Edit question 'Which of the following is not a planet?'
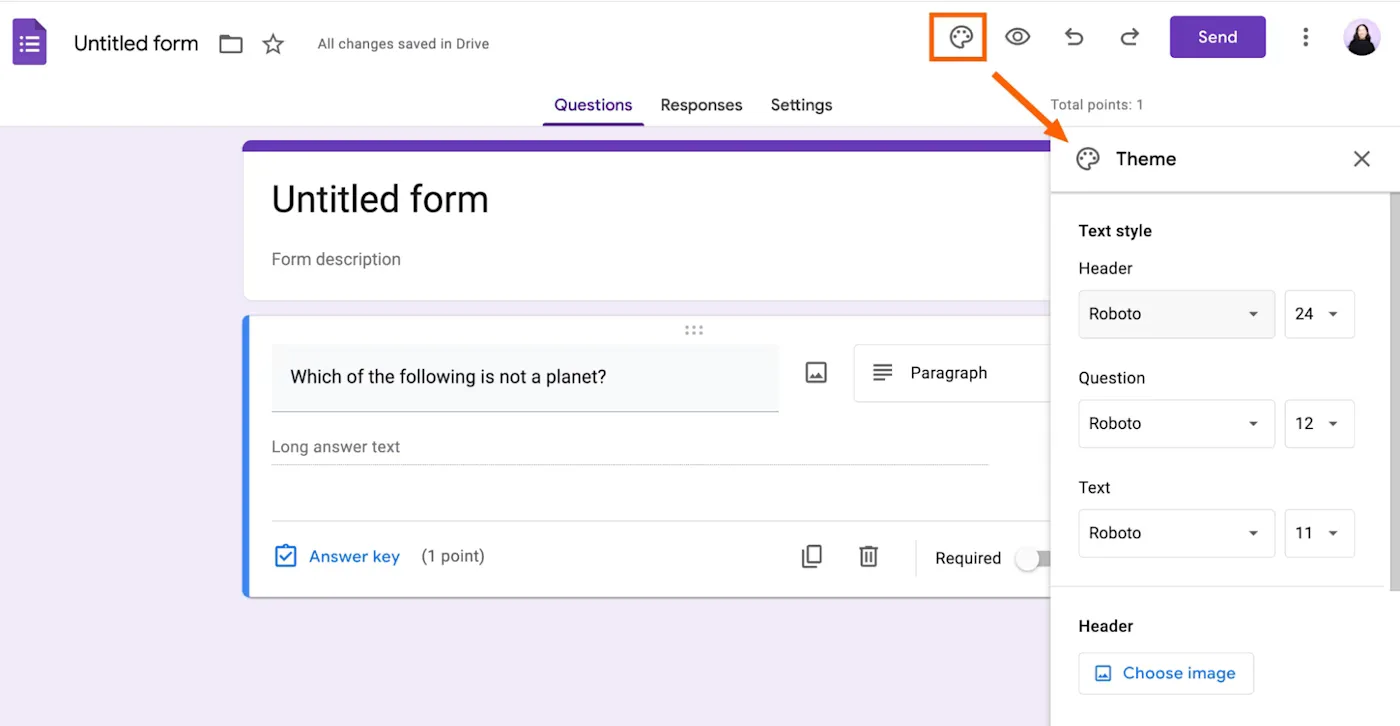1400x726 pixels. point(525,377)
